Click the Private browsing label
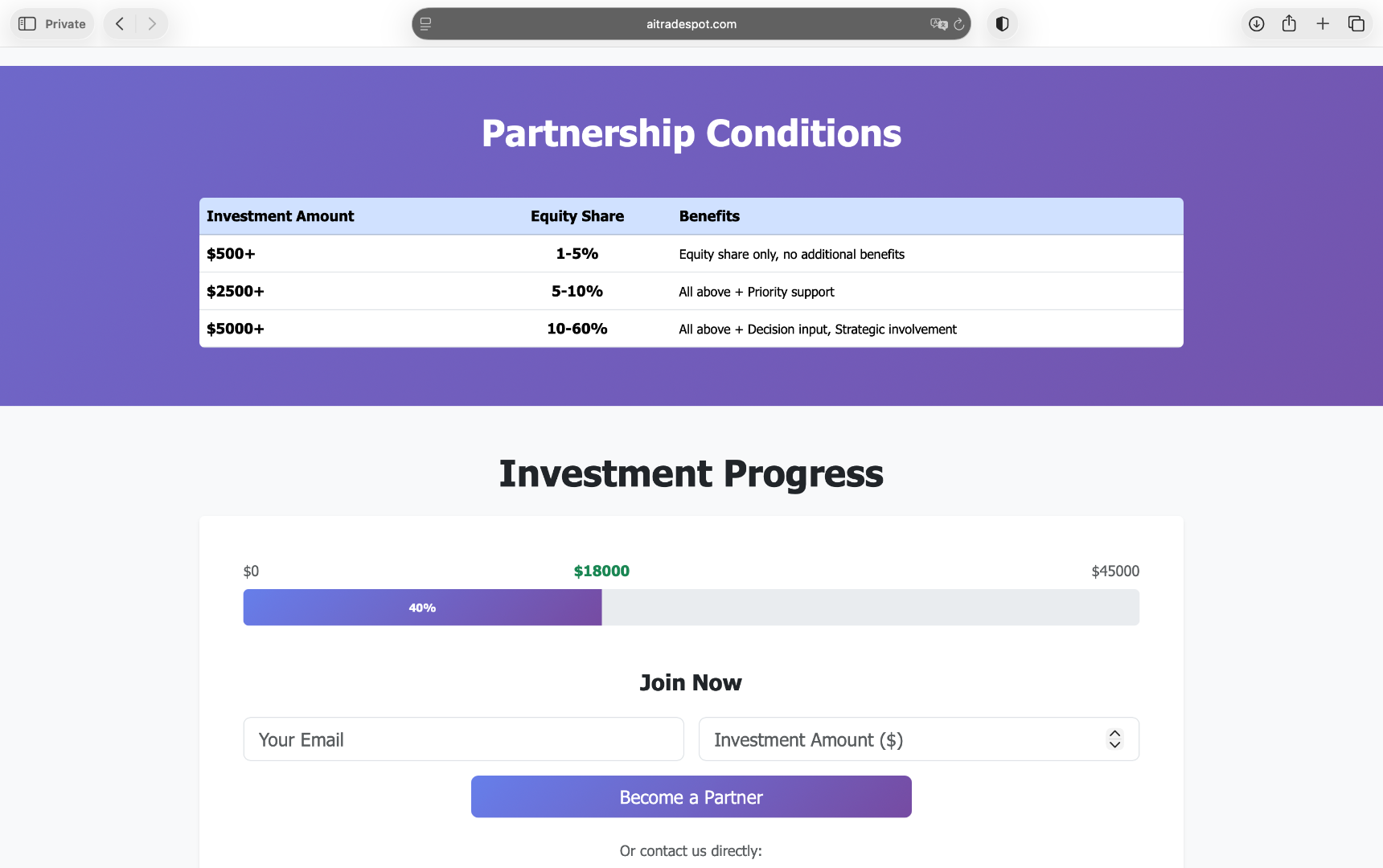1383x868 pixels. click(65, 24)
